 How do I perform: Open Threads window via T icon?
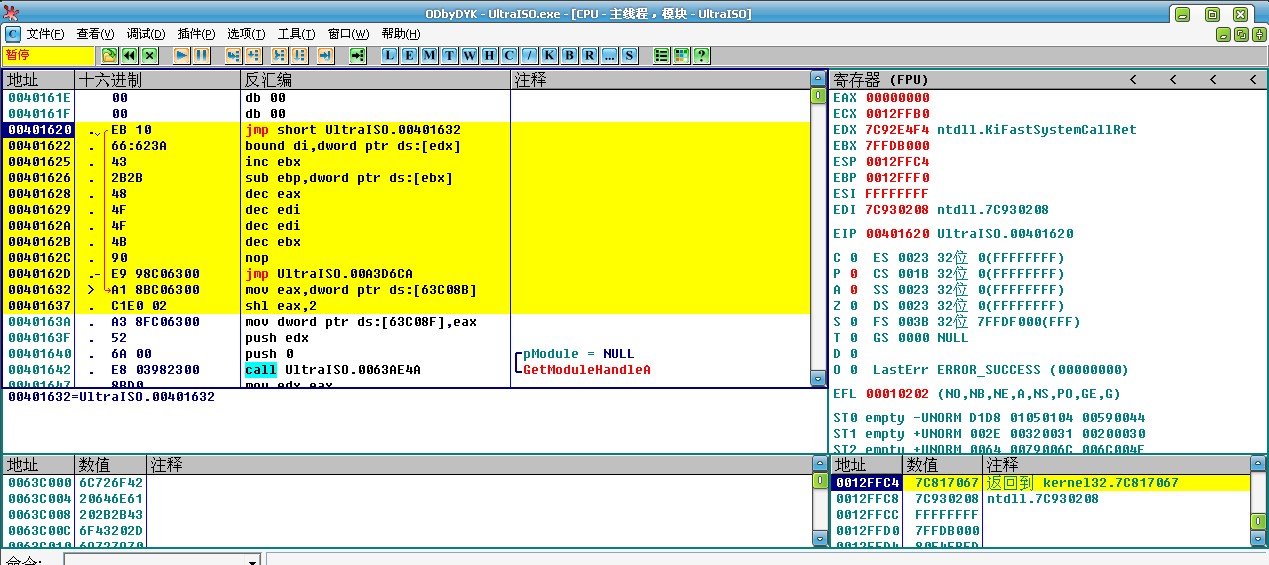[x=449, y=55]
